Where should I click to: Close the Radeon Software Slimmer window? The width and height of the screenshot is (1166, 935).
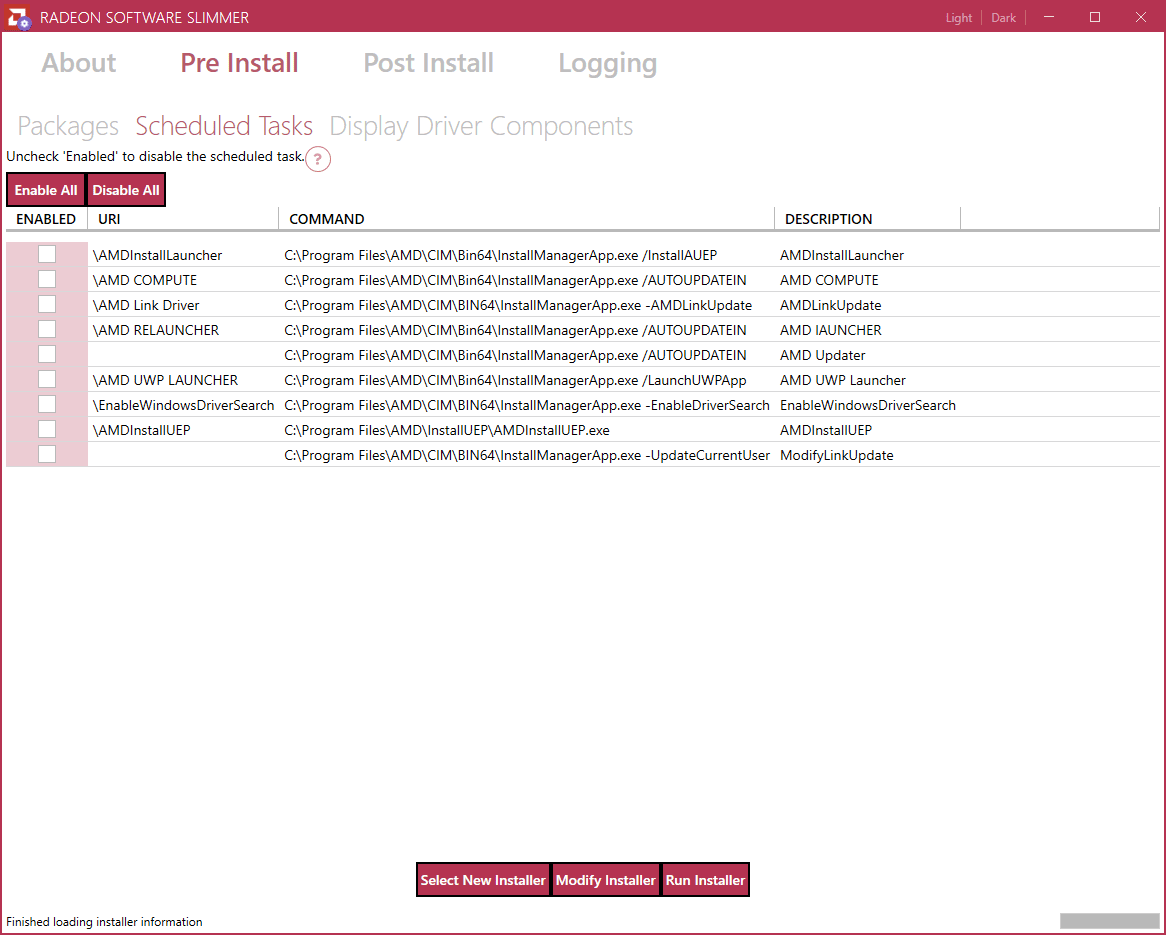[x=1141, y=17]
